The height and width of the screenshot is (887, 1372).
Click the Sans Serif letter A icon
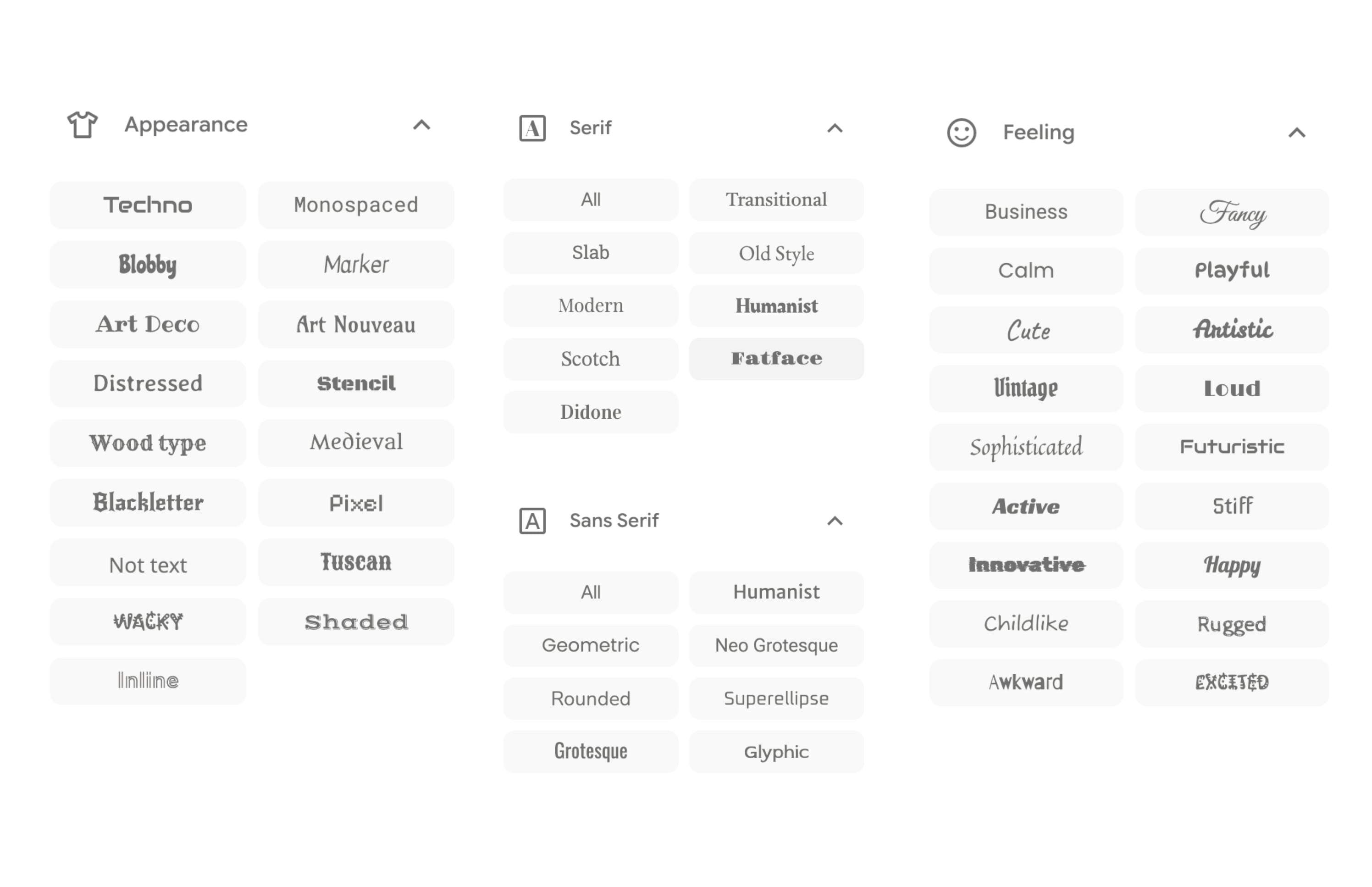pyautogui.click(x=532, y=521)
